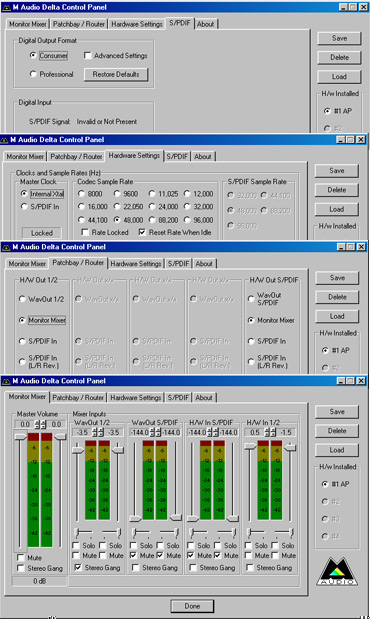Enable the Master Volume Mute checkbox

click(x=21, y=557)
